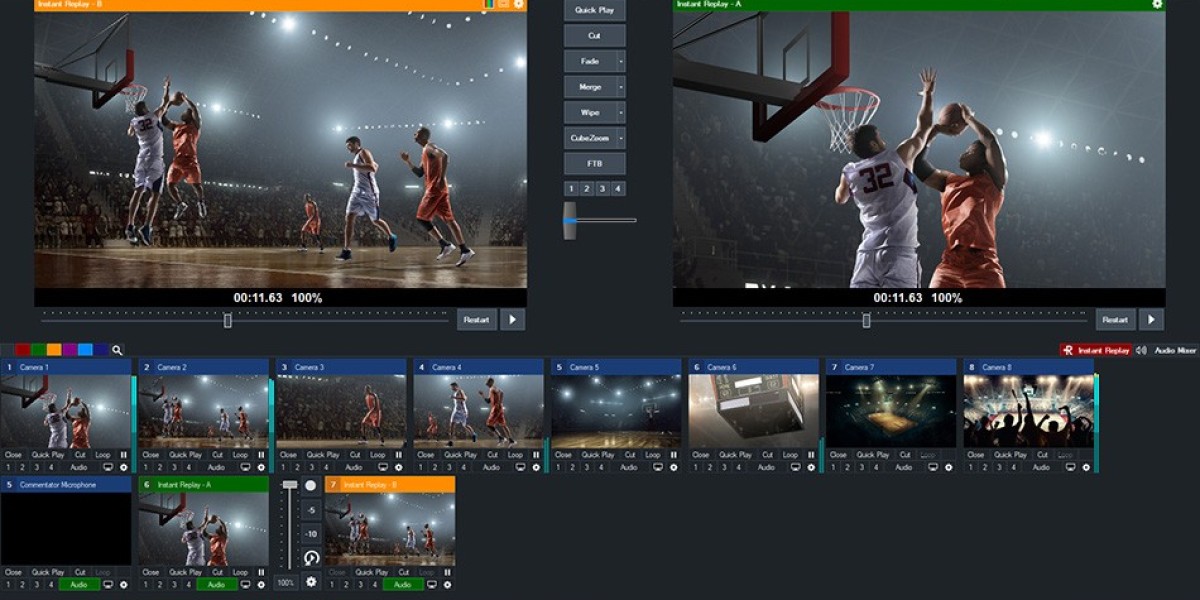This screenshot has width=1200, height=600.
Task: Pause Camera 6 input playback
Action: click(811, 455)
